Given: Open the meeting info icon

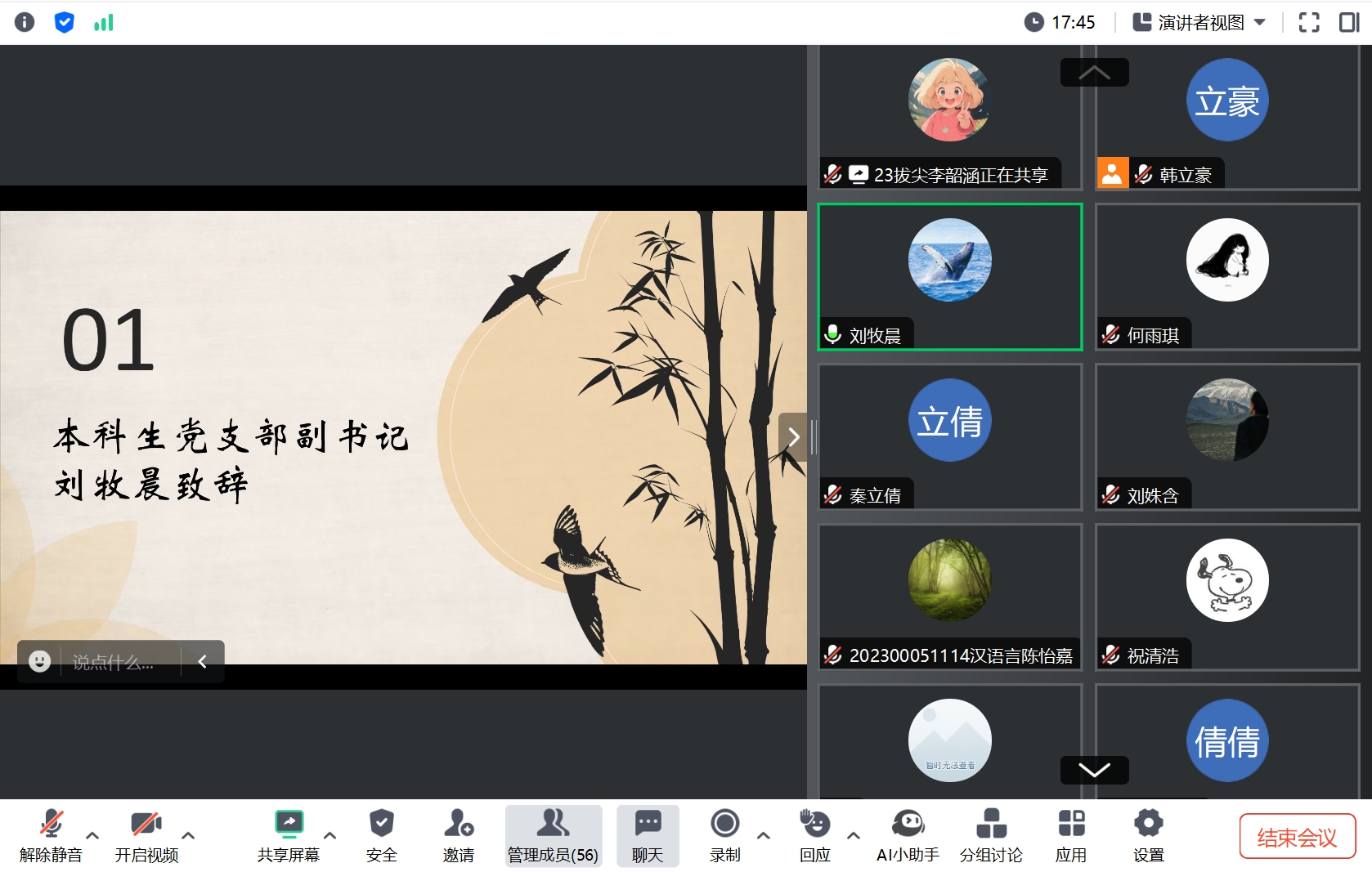Looking at the screenshot, I should click(x=25, y=22).
